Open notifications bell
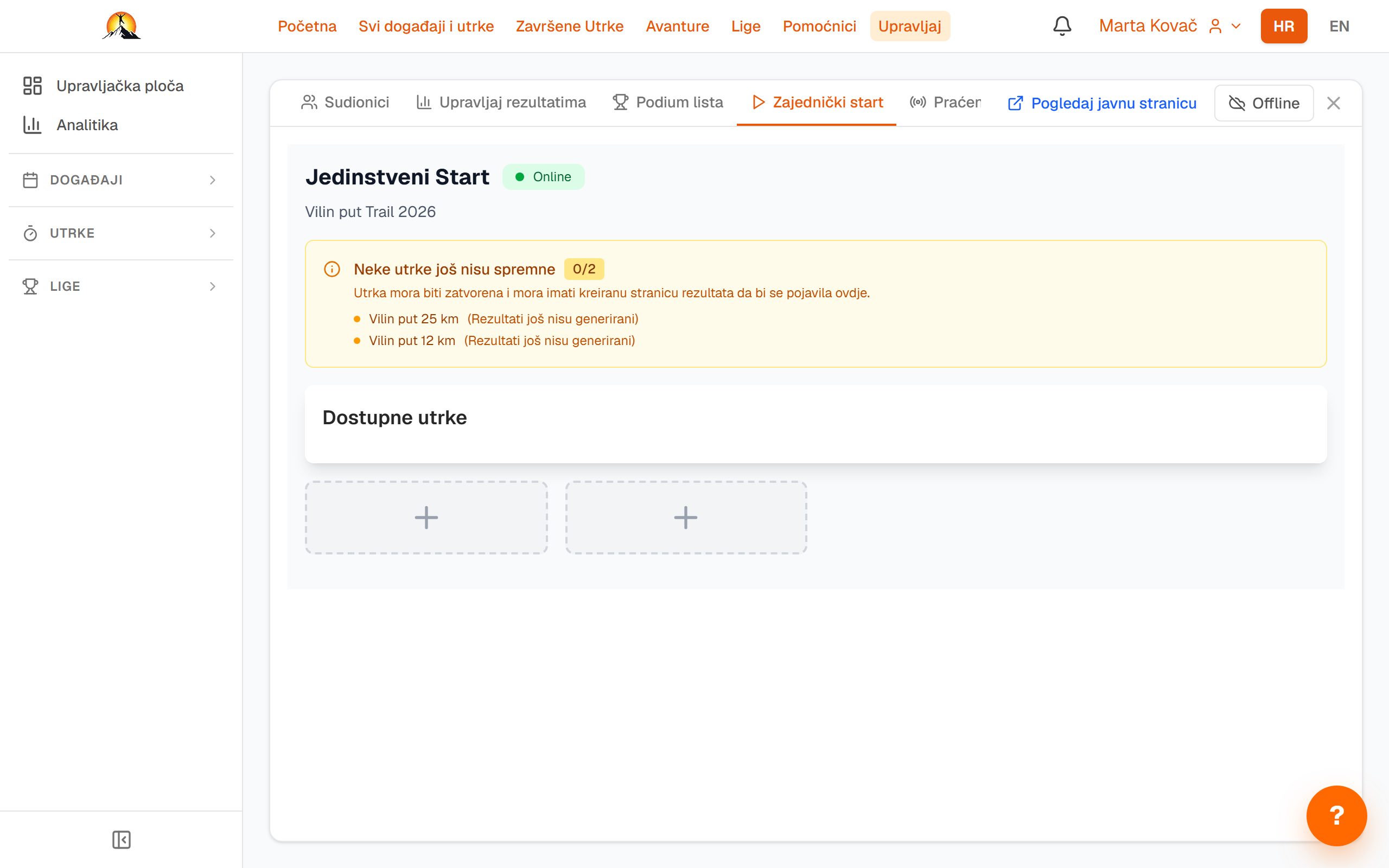The width and height of the screenshot is (1389, 868). click(1062, 26)
